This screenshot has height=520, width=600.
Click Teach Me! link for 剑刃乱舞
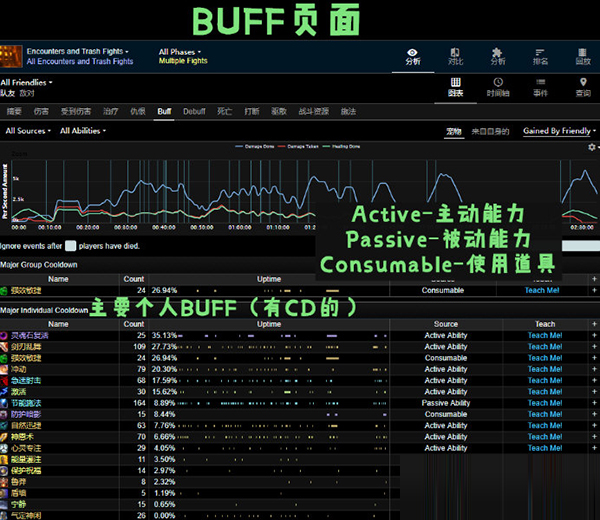coord(543,347)
